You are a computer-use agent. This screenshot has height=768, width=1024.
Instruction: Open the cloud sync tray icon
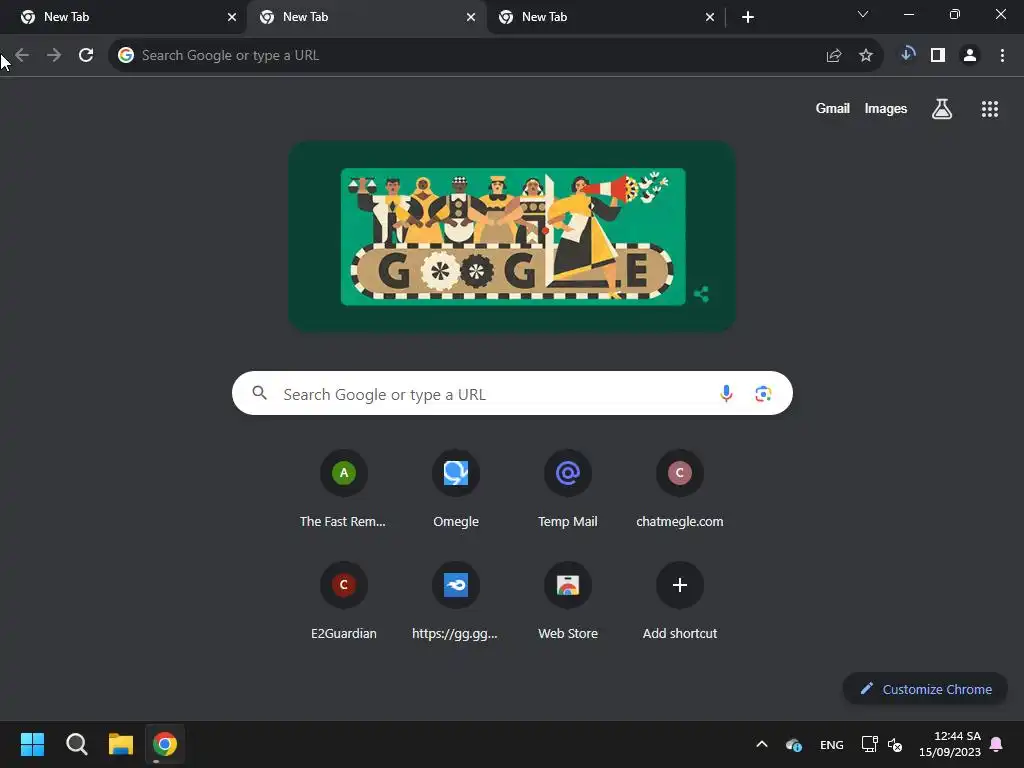(793, 744)
